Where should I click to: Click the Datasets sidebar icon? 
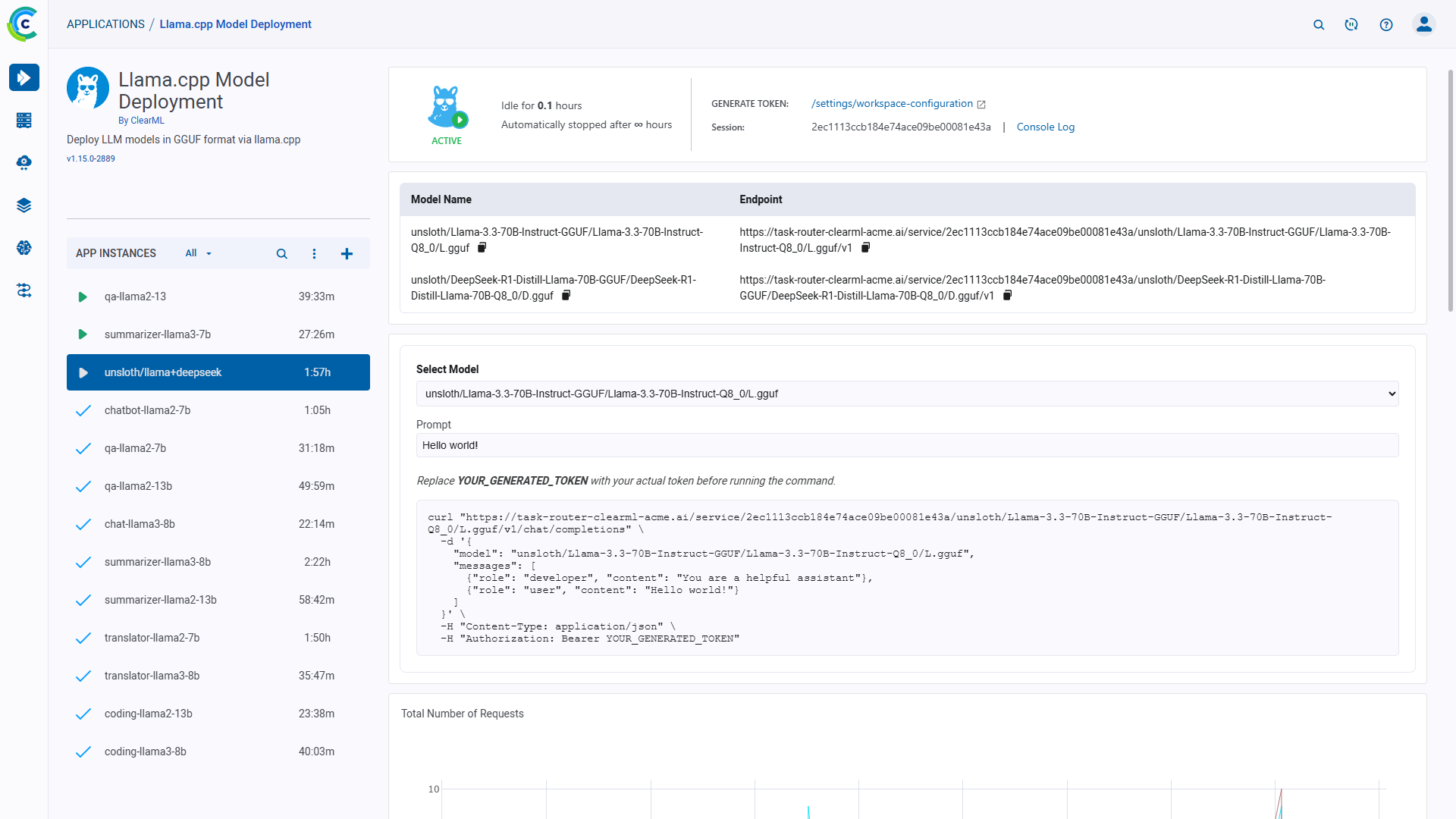[x=24, y=206]
